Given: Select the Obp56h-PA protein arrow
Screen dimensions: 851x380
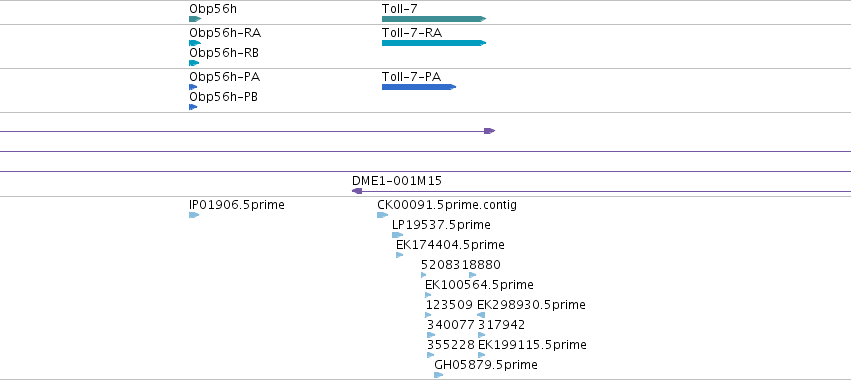Looking at the screenshot, I should 193,87.
